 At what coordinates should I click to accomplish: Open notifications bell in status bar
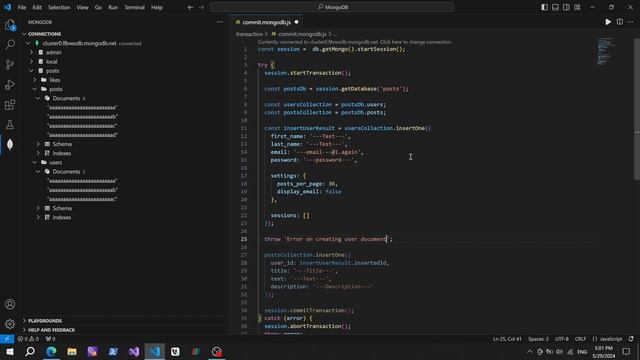[631, 339]
